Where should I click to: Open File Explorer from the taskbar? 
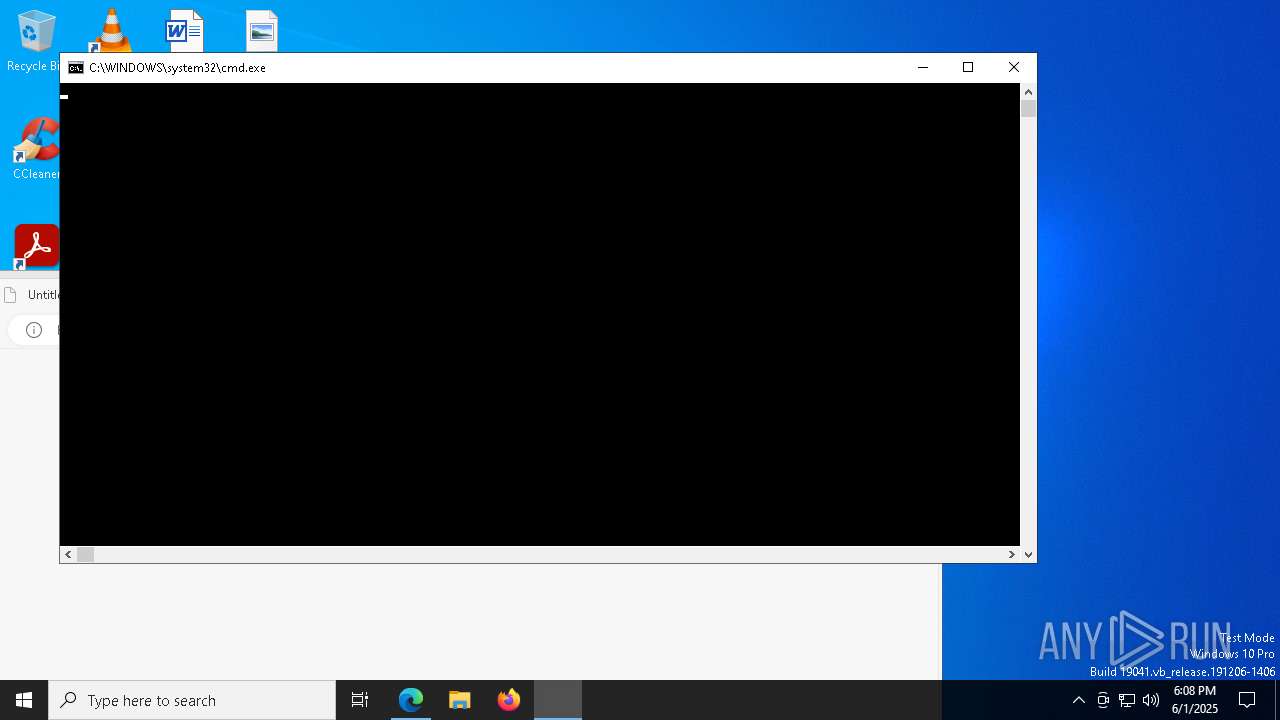coord(460,700)
